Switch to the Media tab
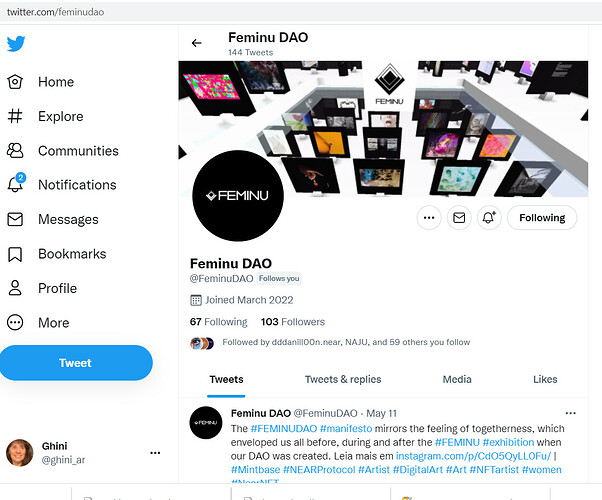Viewport: 602px width, 500px height. tap(457, 379)
